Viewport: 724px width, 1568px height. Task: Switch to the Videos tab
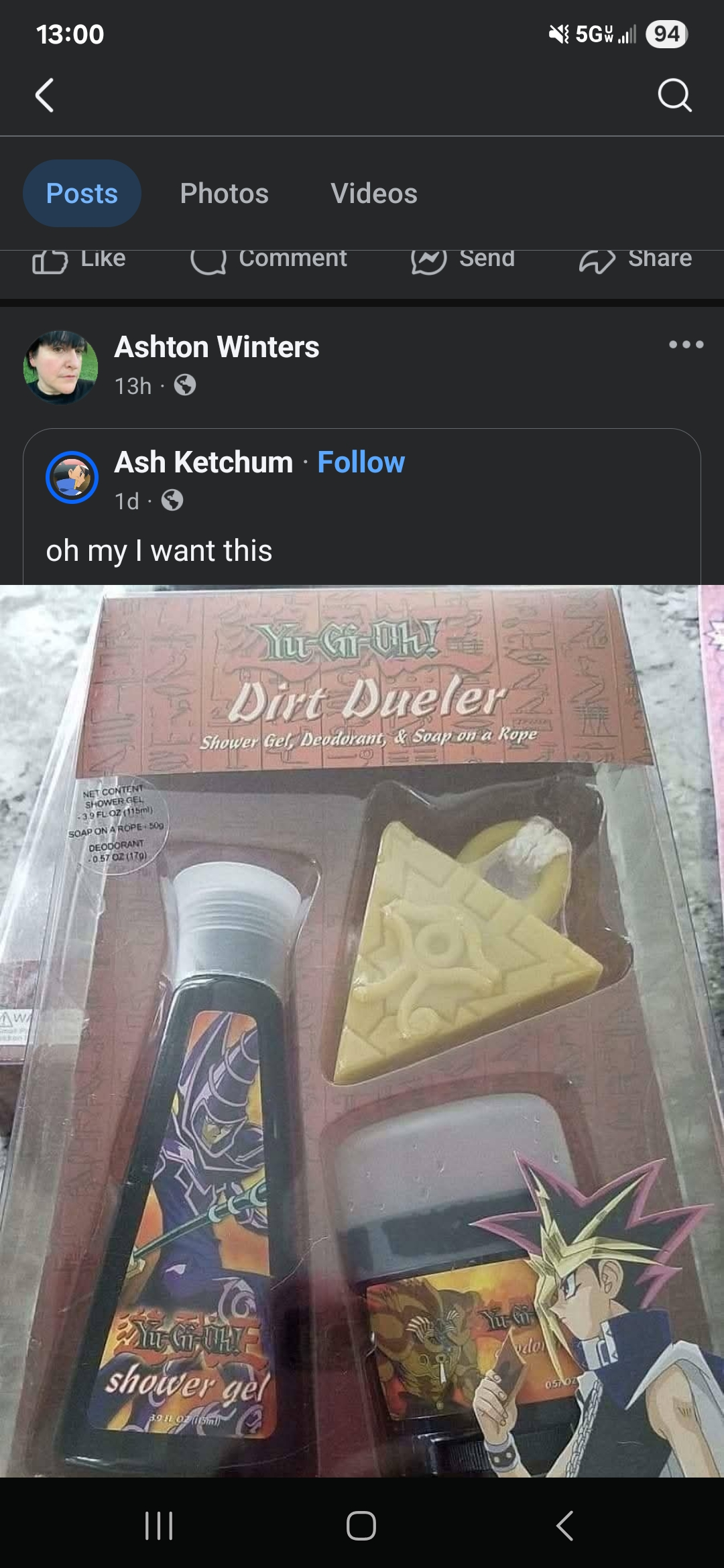(374, 194)
